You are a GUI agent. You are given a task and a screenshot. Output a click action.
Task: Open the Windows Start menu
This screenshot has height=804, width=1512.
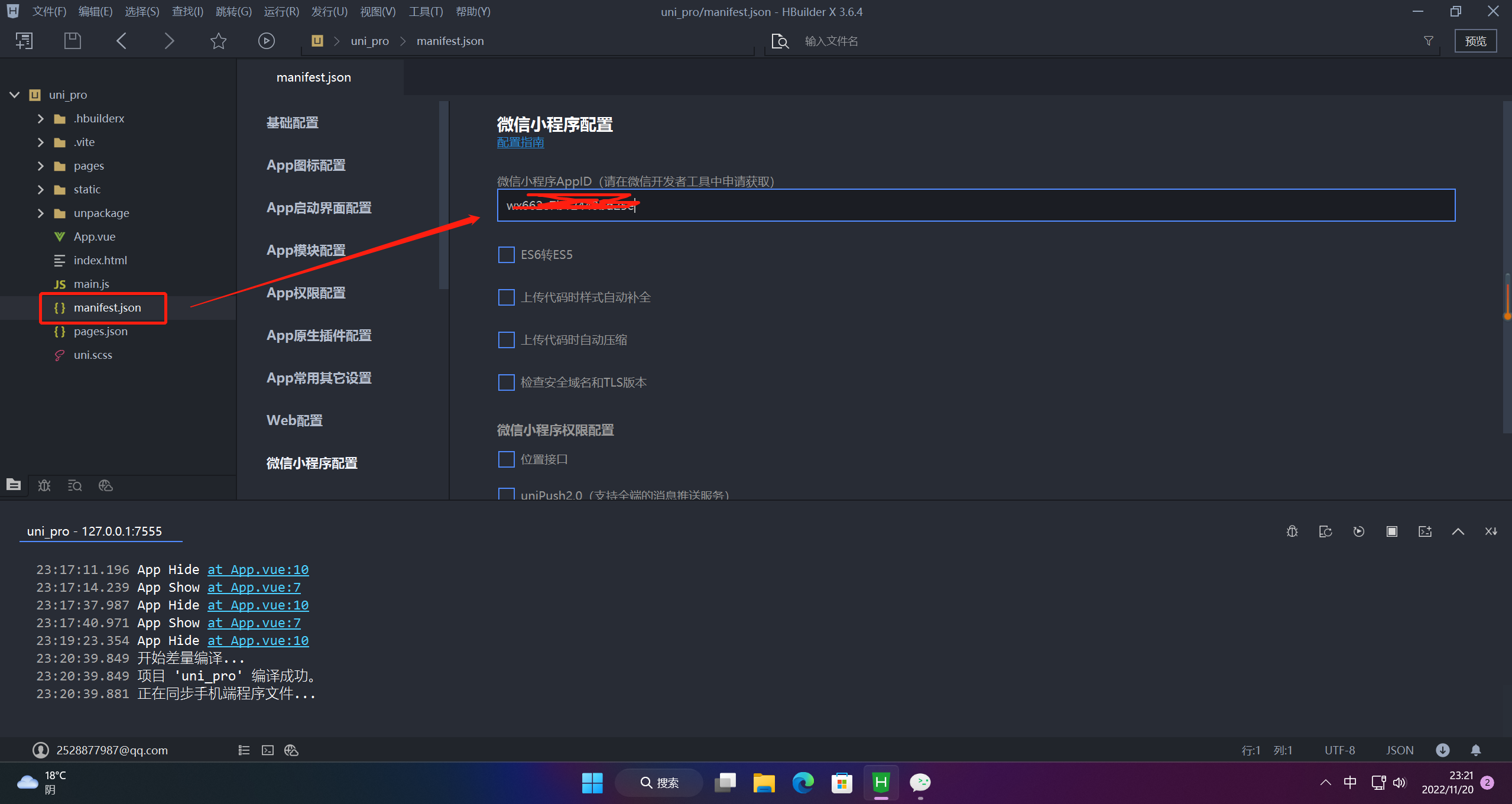[x=592, y=783]
